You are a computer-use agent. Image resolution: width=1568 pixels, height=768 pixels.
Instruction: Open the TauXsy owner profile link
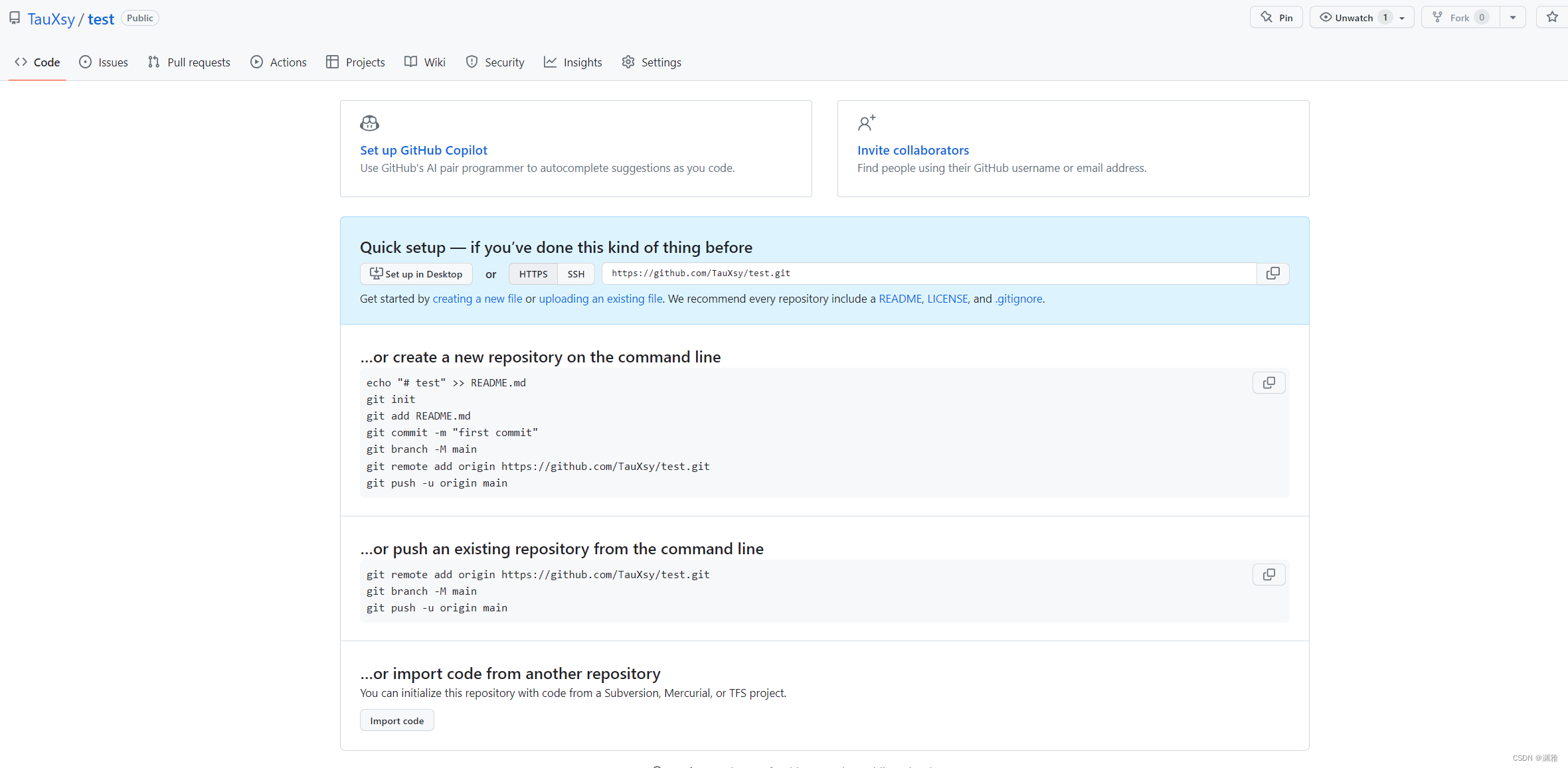pos(51,19)
